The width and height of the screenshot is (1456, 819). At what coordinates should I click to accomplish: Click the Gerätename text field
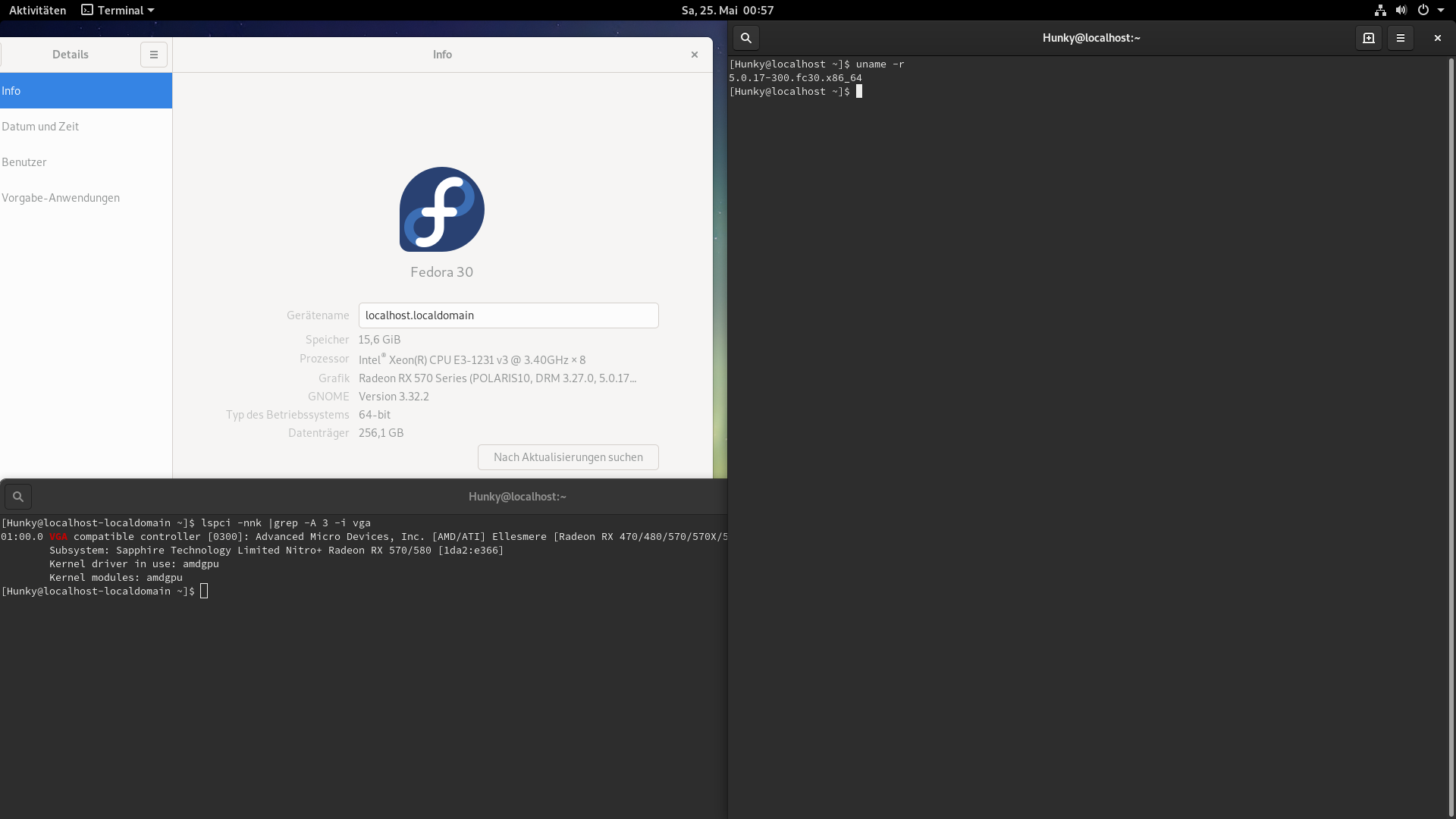click(x=508, y=315)
